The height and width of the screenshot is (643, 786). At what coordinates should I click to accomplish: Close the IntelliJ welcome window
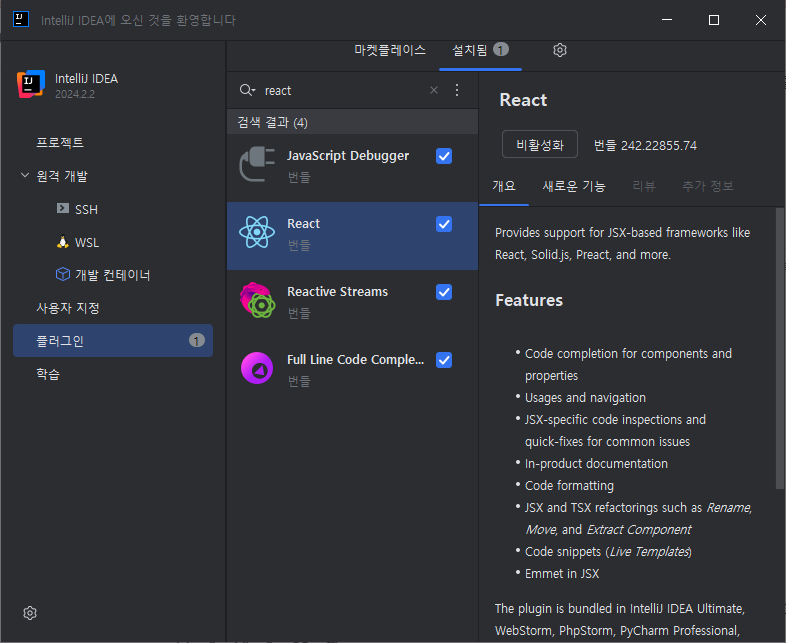tap(760, 20)
